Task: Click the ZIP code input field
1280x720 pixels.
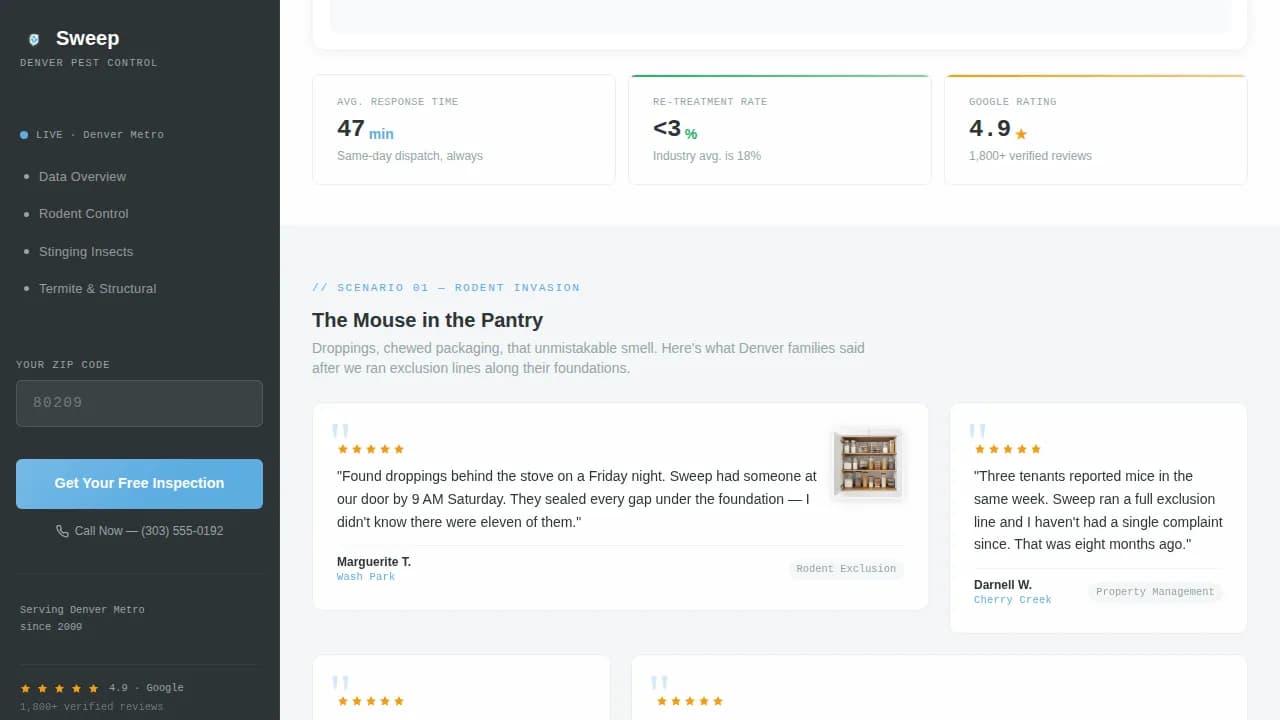Action: tap(139, 403)
